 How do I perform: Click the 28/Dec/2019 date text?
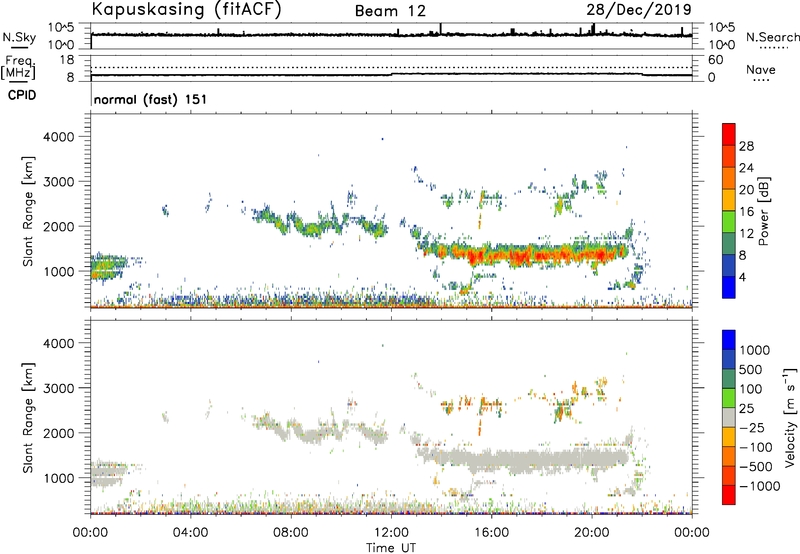[x=639, y=10]
